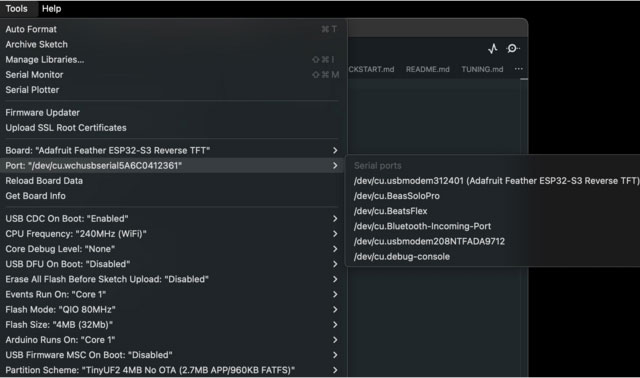Expand the Board submenu arrow
The height and width of the screenshot is (378, 640).
click(x=335, y=150)
